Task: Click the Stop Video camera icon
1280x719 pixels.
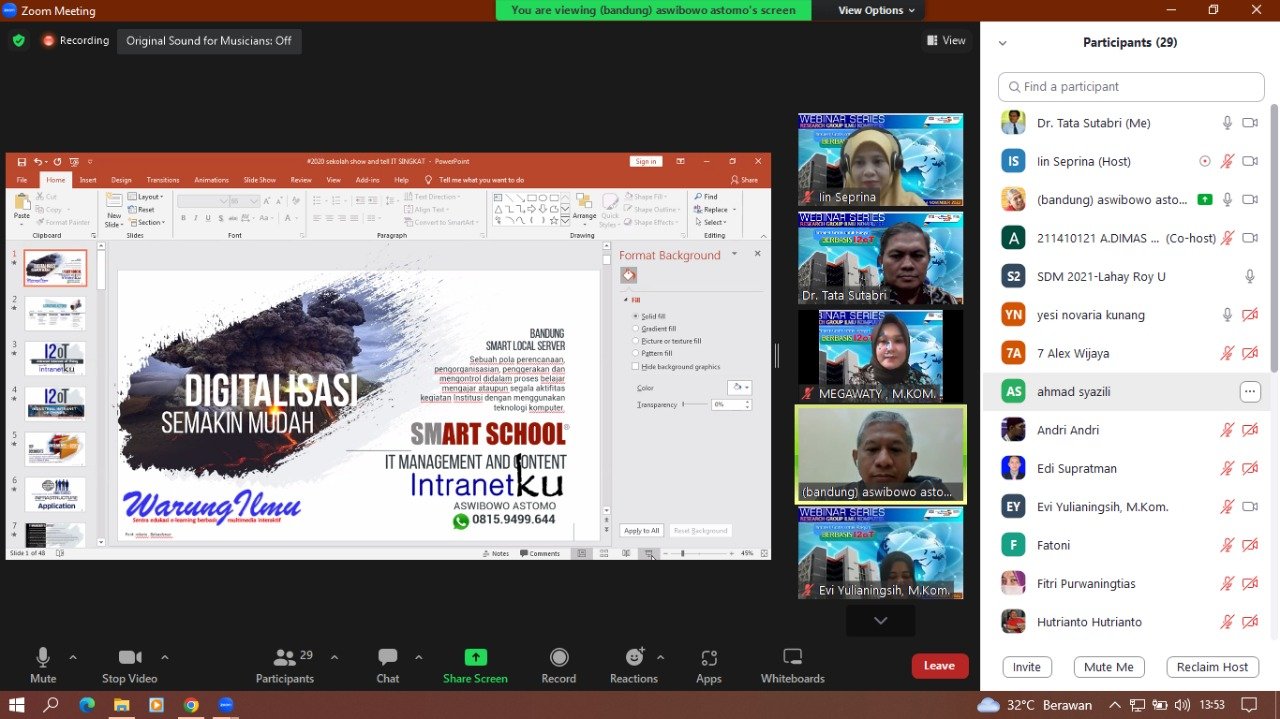Action: click(x=130, y=657)
